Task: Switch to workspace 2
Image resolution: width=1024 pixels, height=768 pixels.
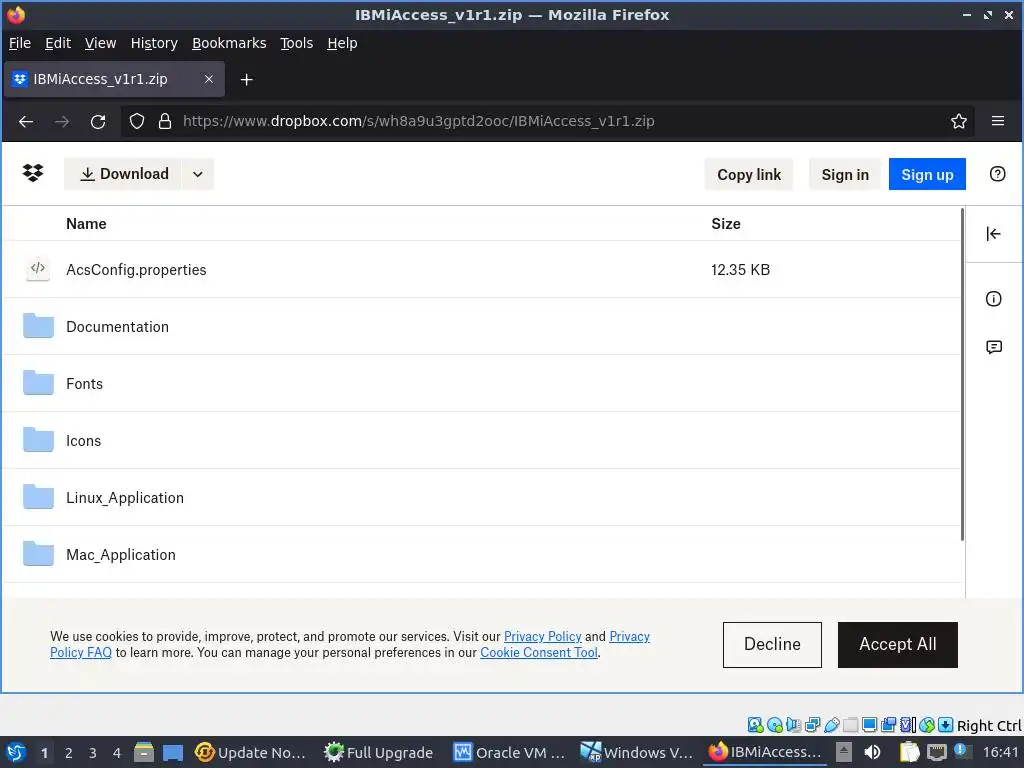Action: coord(68,752)
